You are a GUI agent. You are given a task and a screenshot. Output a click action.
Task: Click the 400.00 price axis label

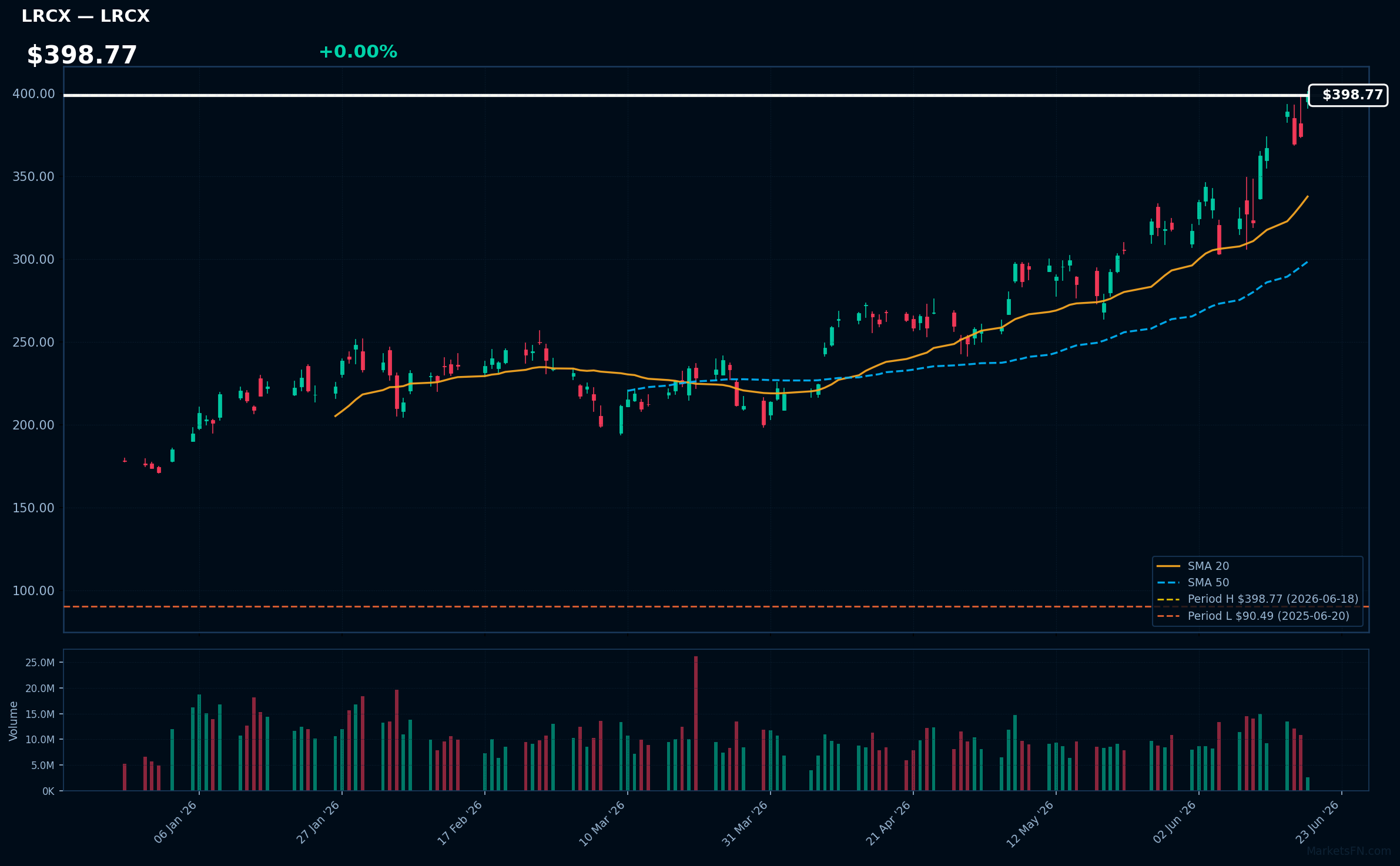pos(34,94)
